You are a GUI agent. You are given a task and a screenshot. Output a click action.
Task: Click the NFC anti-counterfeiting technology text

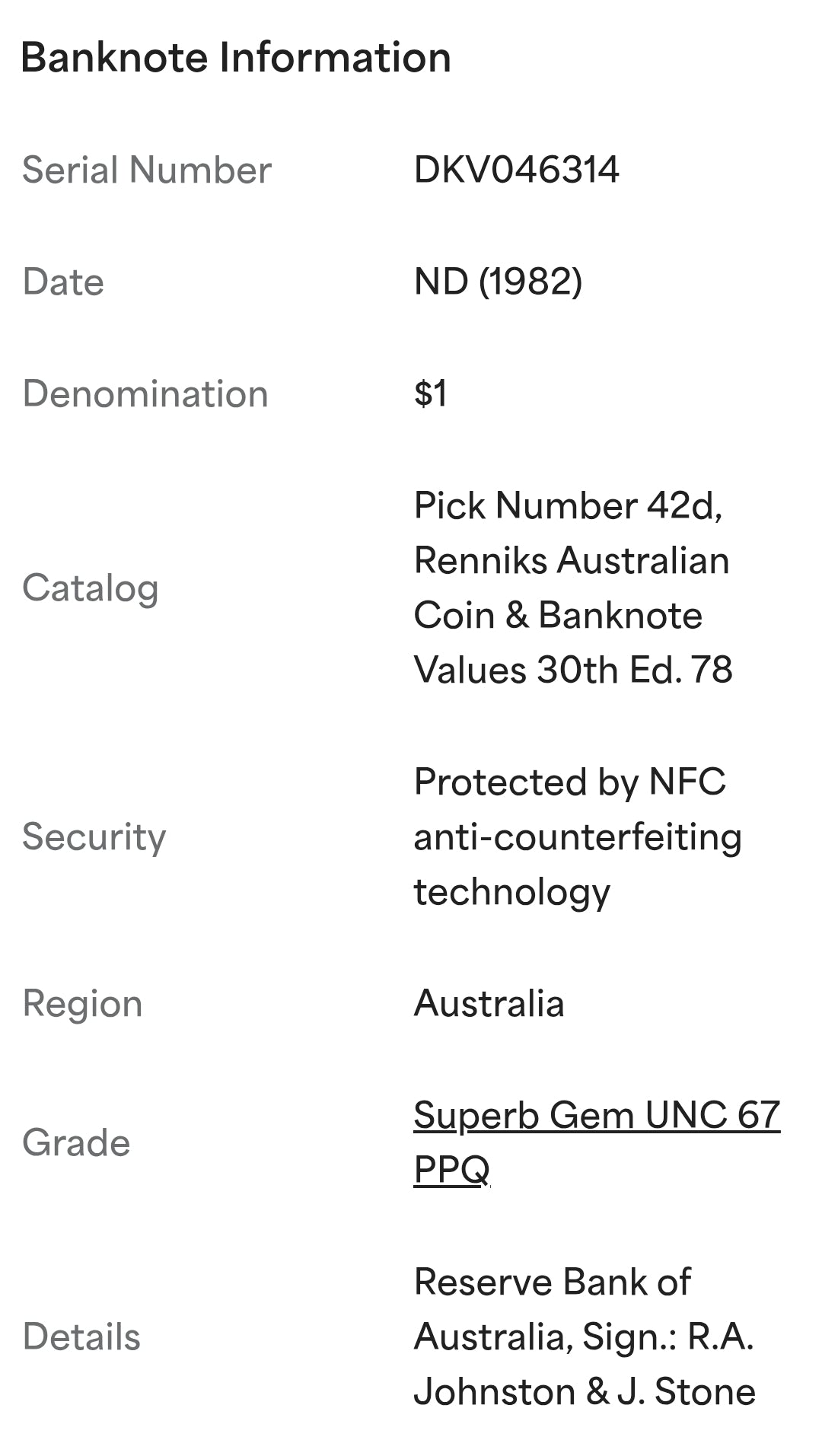[578, 837]
